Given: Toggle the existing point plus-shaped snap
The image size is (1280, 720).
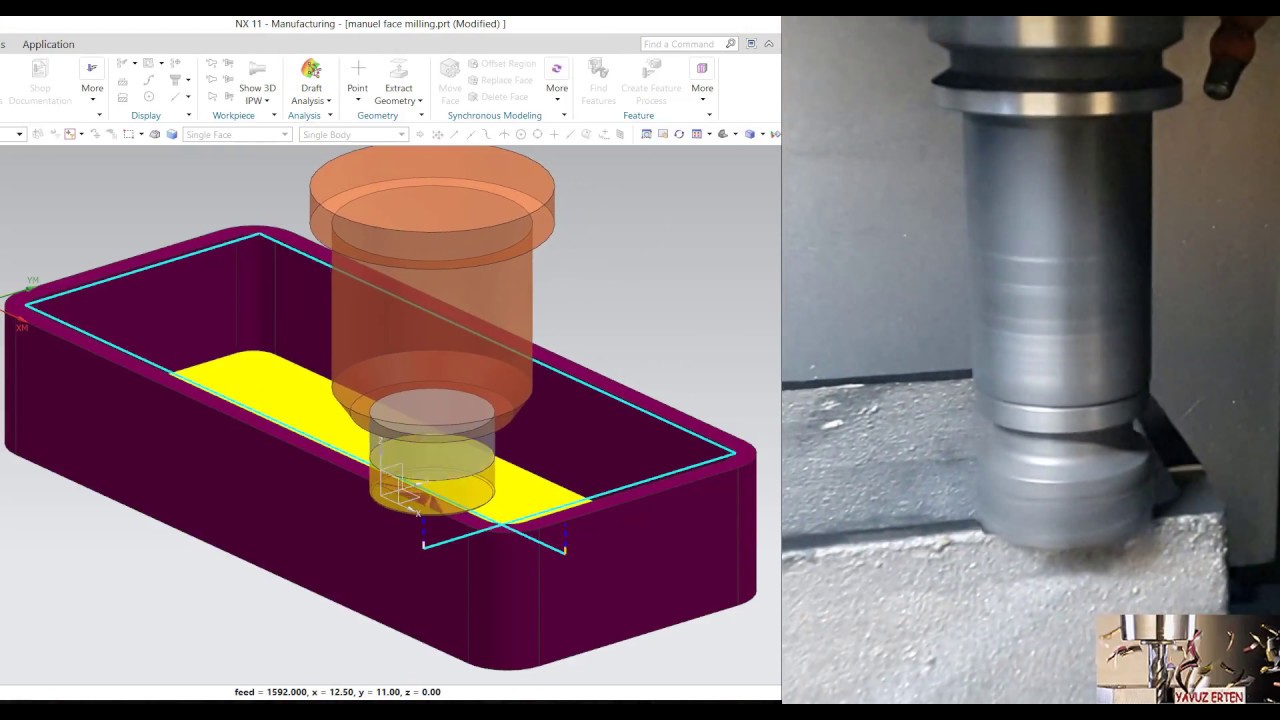Looking at the screenshot, I should click(x=554, y=134).
